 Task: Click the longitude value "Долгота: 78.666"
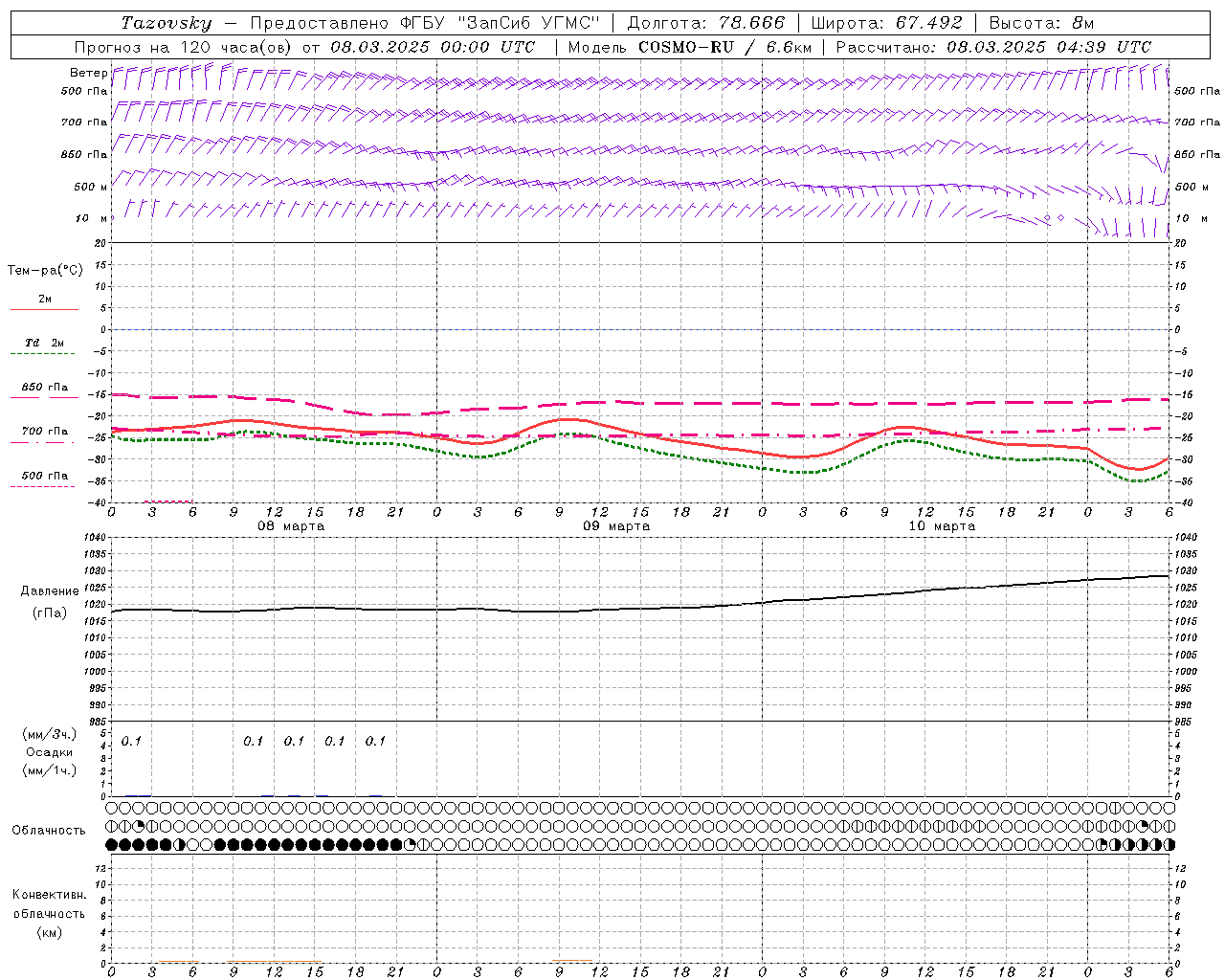[x=705, y=23]
